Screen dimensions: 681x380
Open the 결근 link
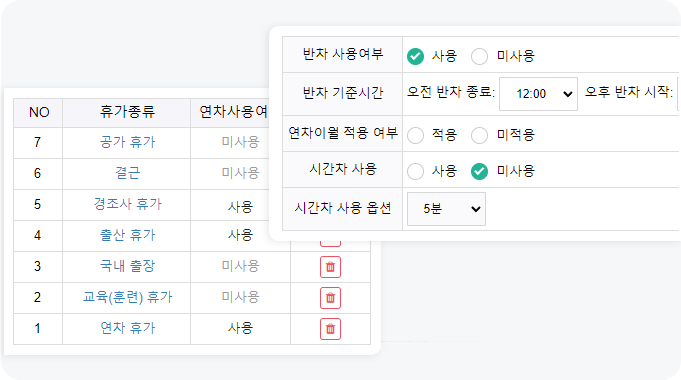click(x=127, y=173)
